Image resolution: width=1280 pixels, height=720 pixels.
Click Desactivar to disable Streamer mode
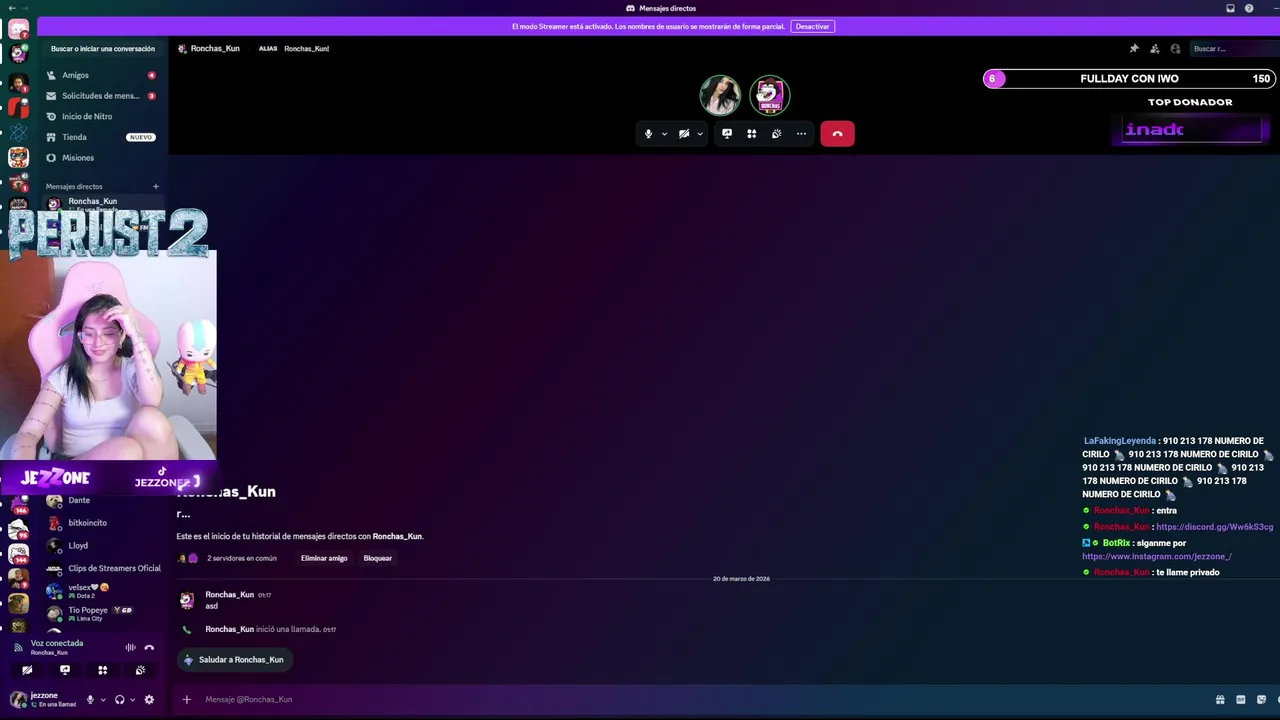point(812,26)
